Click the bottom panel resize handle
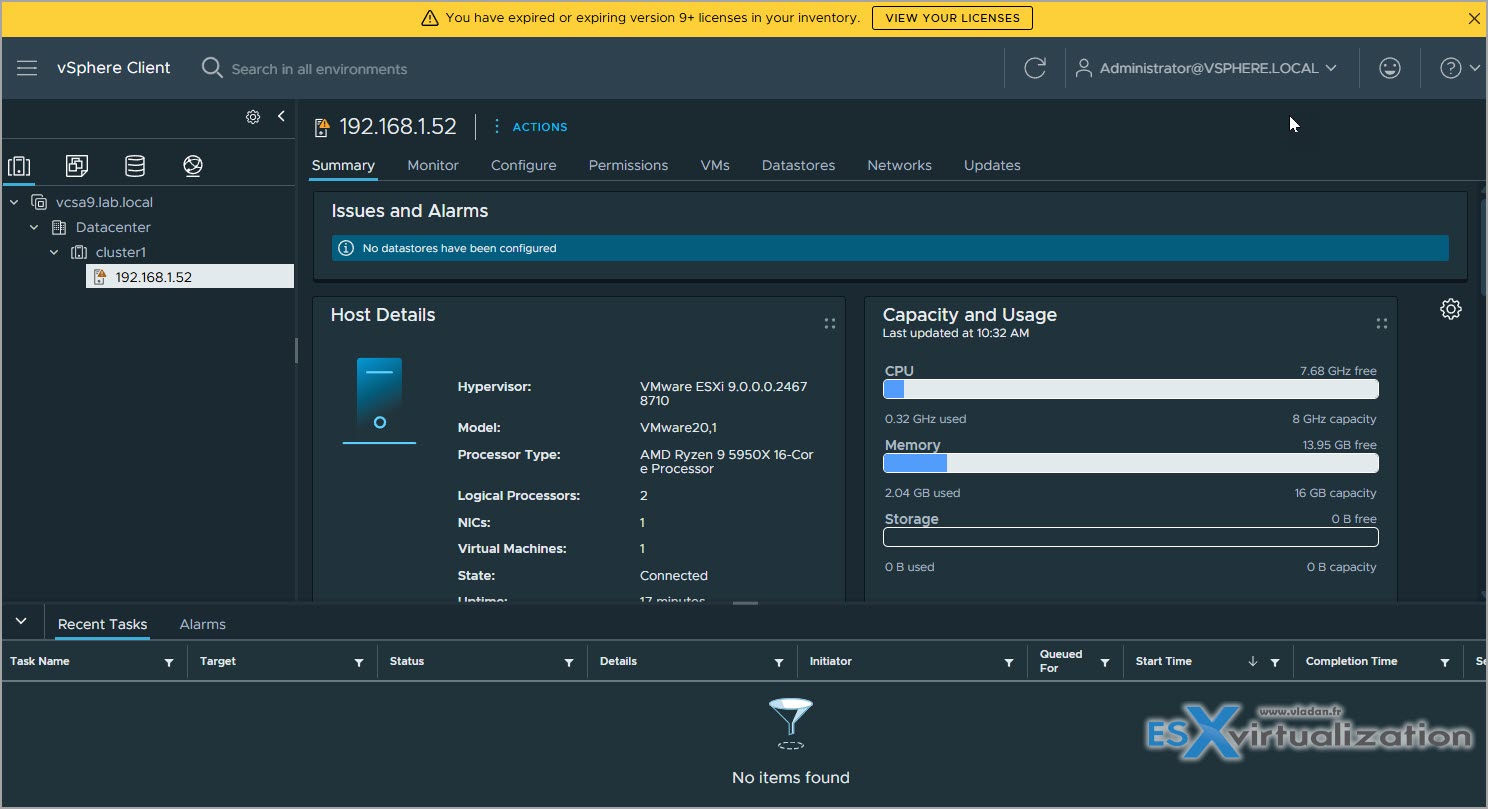Viewport: 1488px width, 809px height. coord(745,603)
